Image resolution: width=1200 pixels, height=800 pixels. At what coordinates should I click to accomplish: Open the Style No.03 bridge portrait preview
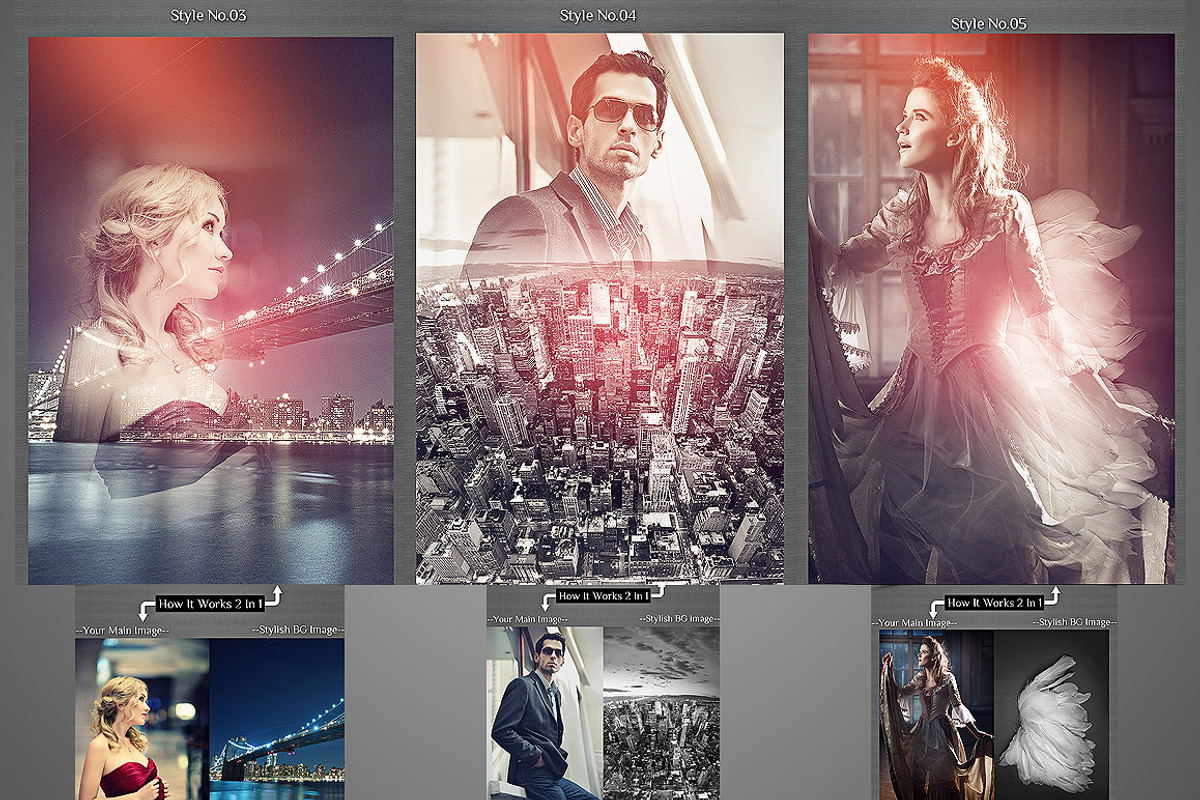coord(211,311)
